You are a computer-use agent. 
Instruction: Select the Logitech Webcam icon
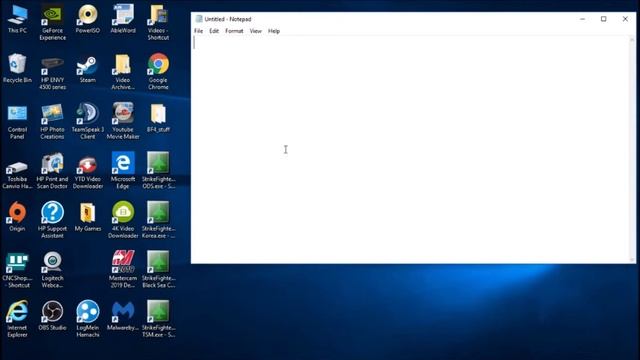click(x=52, y=270)
